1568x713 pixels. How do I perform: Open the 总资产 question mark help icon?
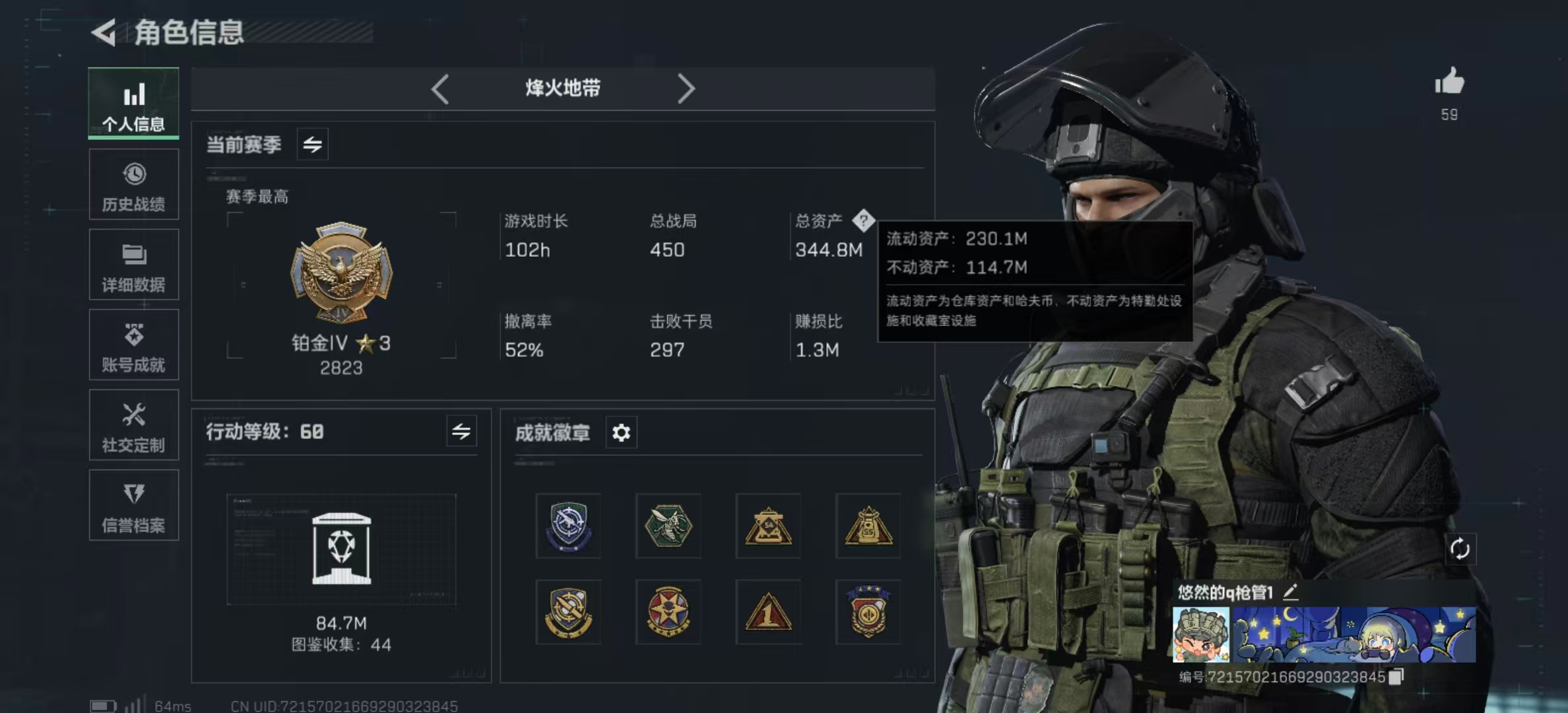tap(863, 221)
